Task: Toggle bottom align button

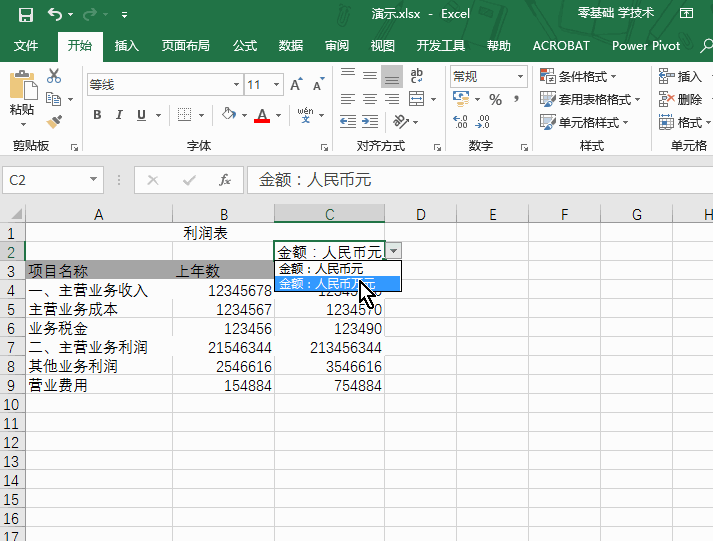Action: (392, 76)
